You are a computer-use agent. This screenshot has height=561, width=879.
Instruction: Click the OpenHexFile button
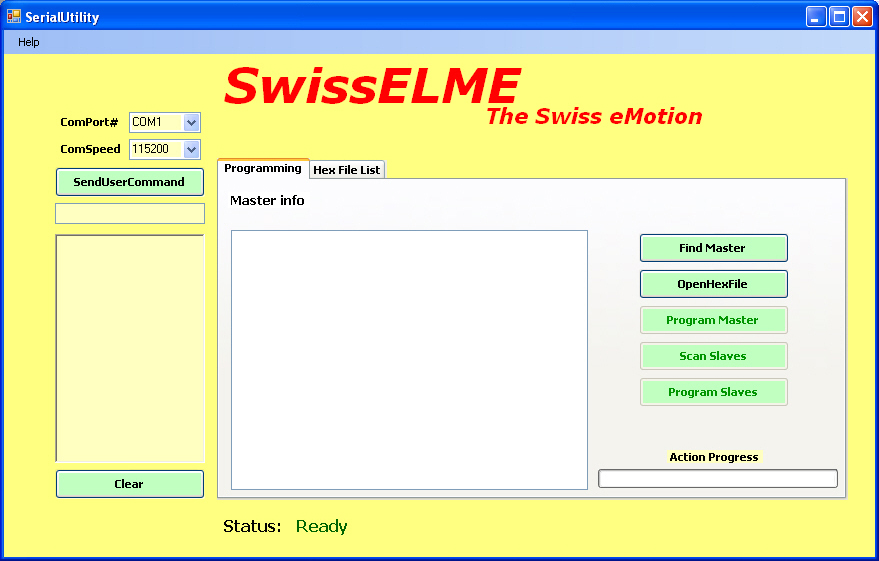coord(714,284)
